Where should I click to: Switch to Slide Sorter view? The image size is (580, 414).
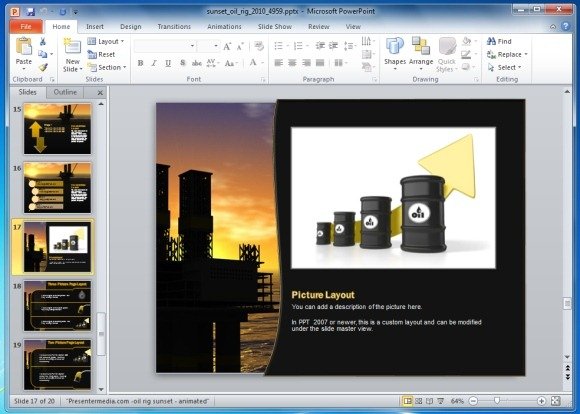[419, 401]
